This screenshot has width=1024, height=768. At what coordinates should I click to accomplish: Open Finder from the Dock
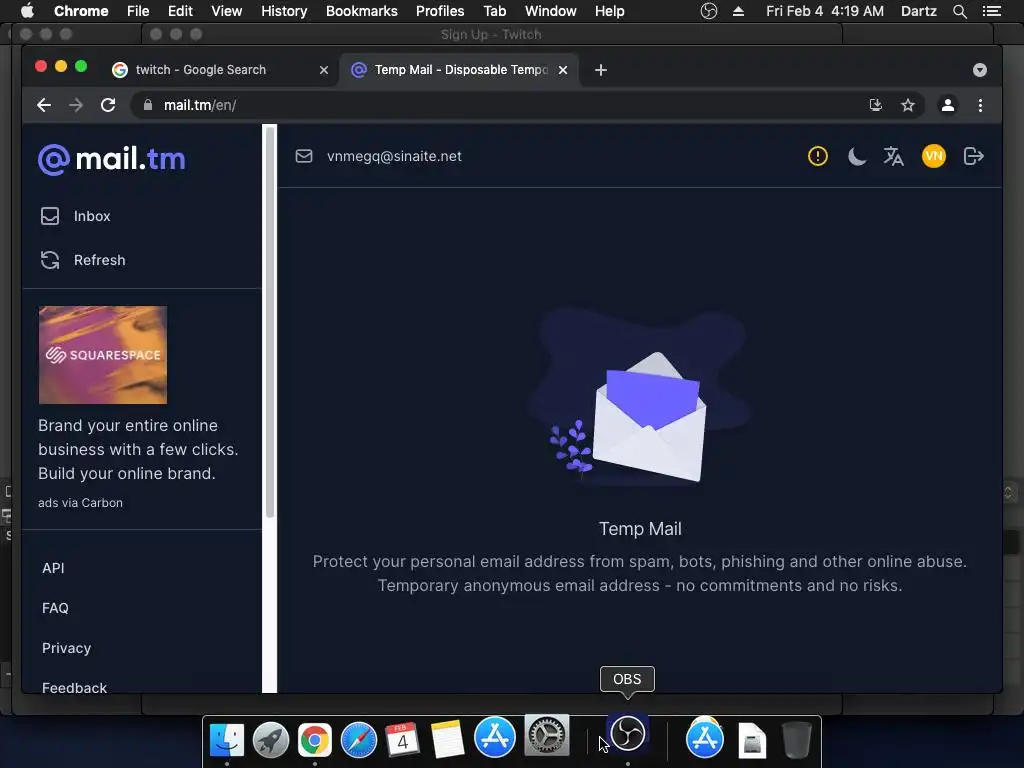pos(227,740)
